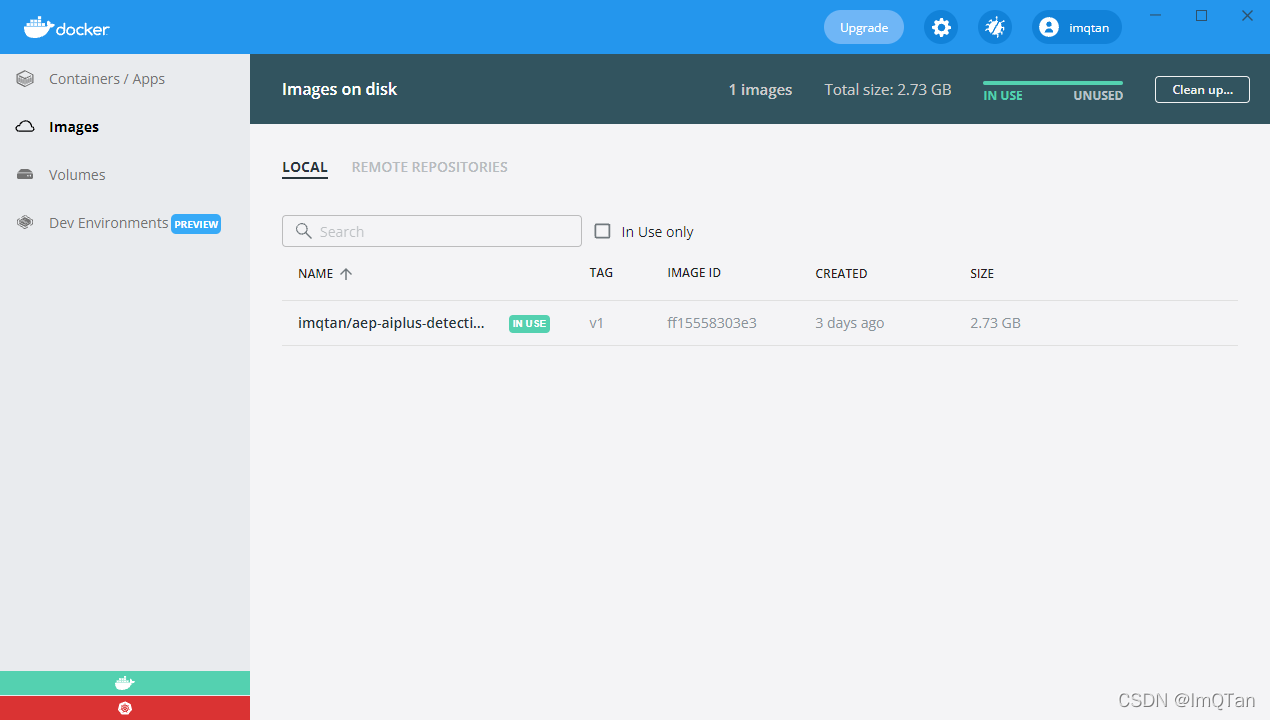Screen dimensions: 1270x720
Task: Sort by the SIZE column header
Action: pos(982,273)
